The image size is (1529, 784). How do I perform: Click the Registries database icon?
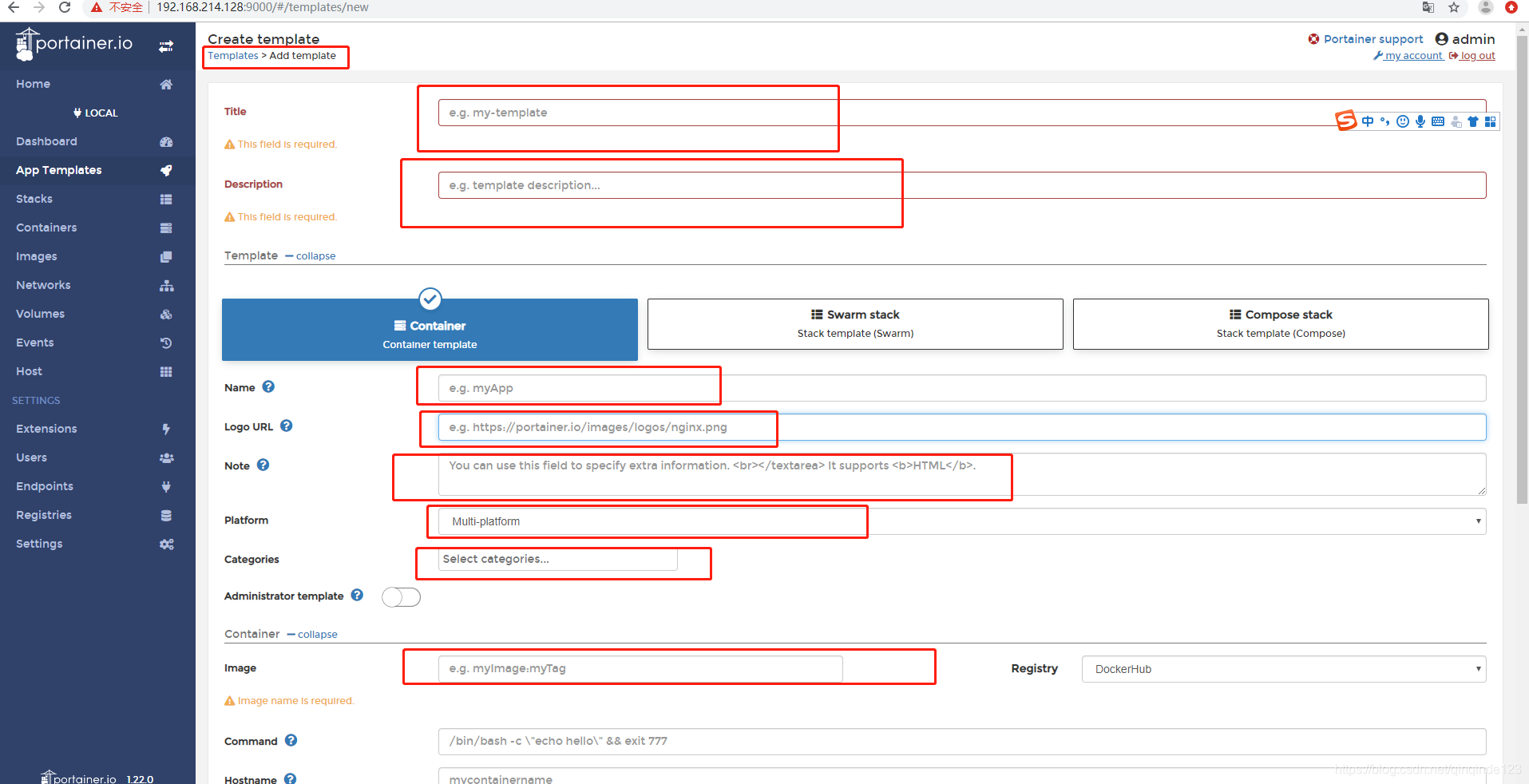(x=166, y=516)
